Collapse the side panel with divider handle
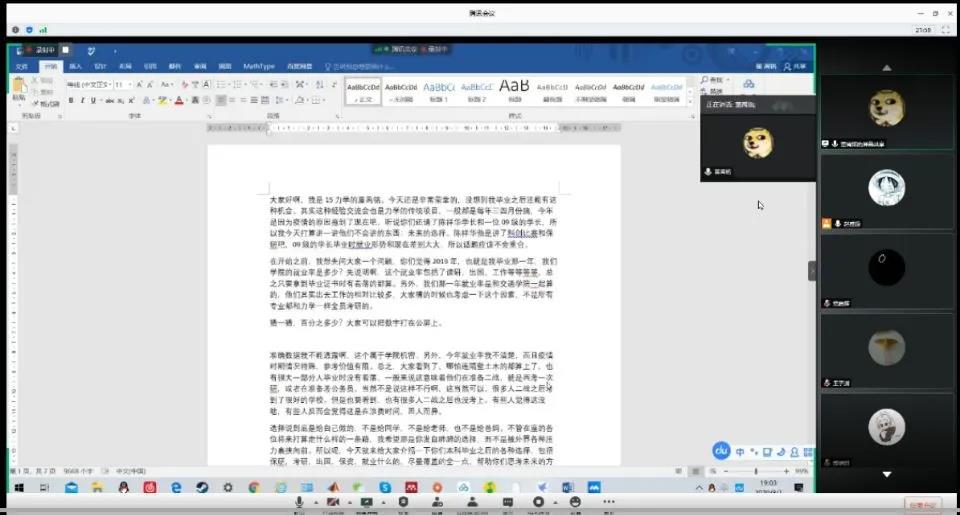 [812, 271]
